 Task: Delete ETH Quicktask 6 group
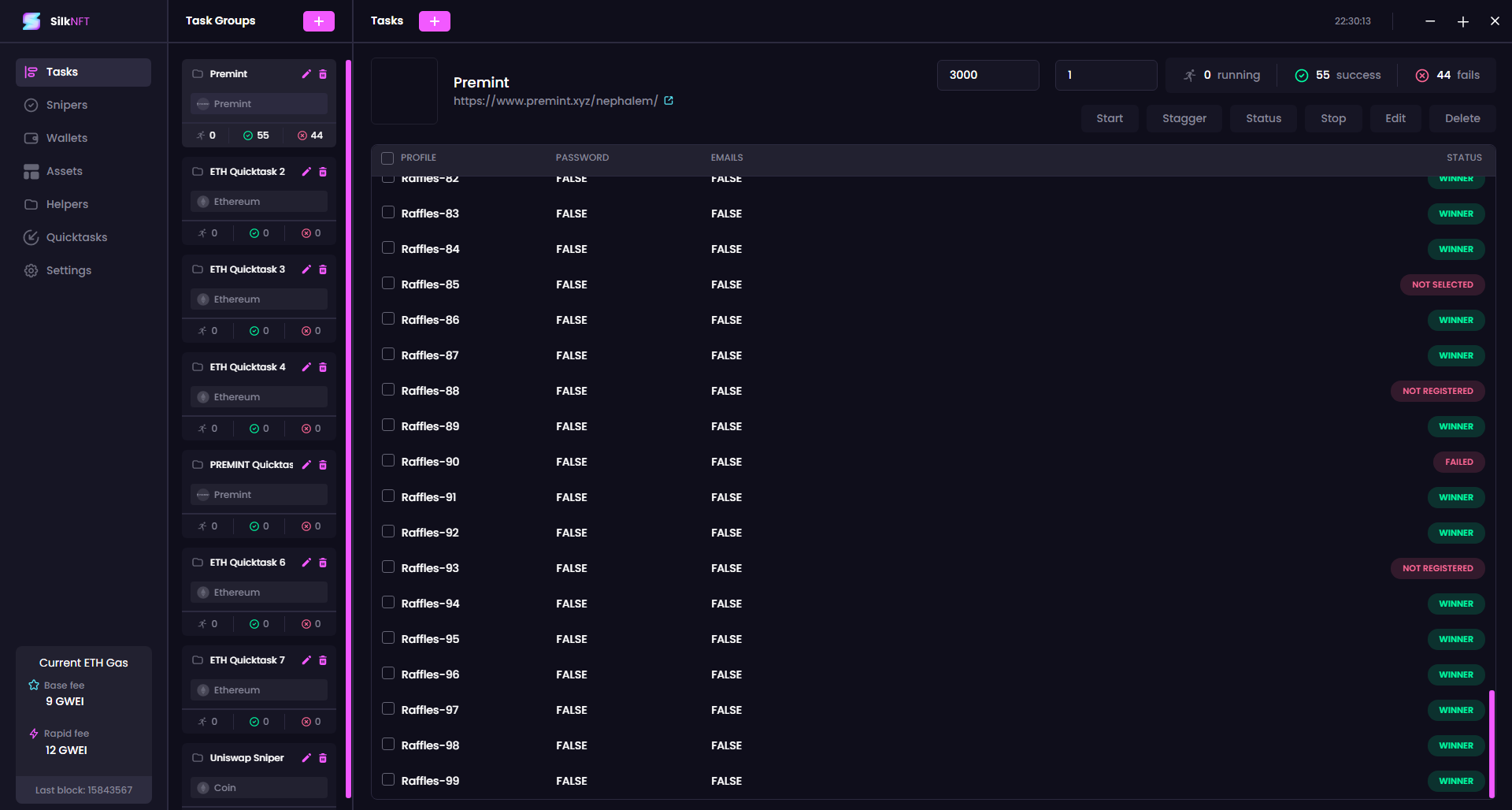[323, 563]
